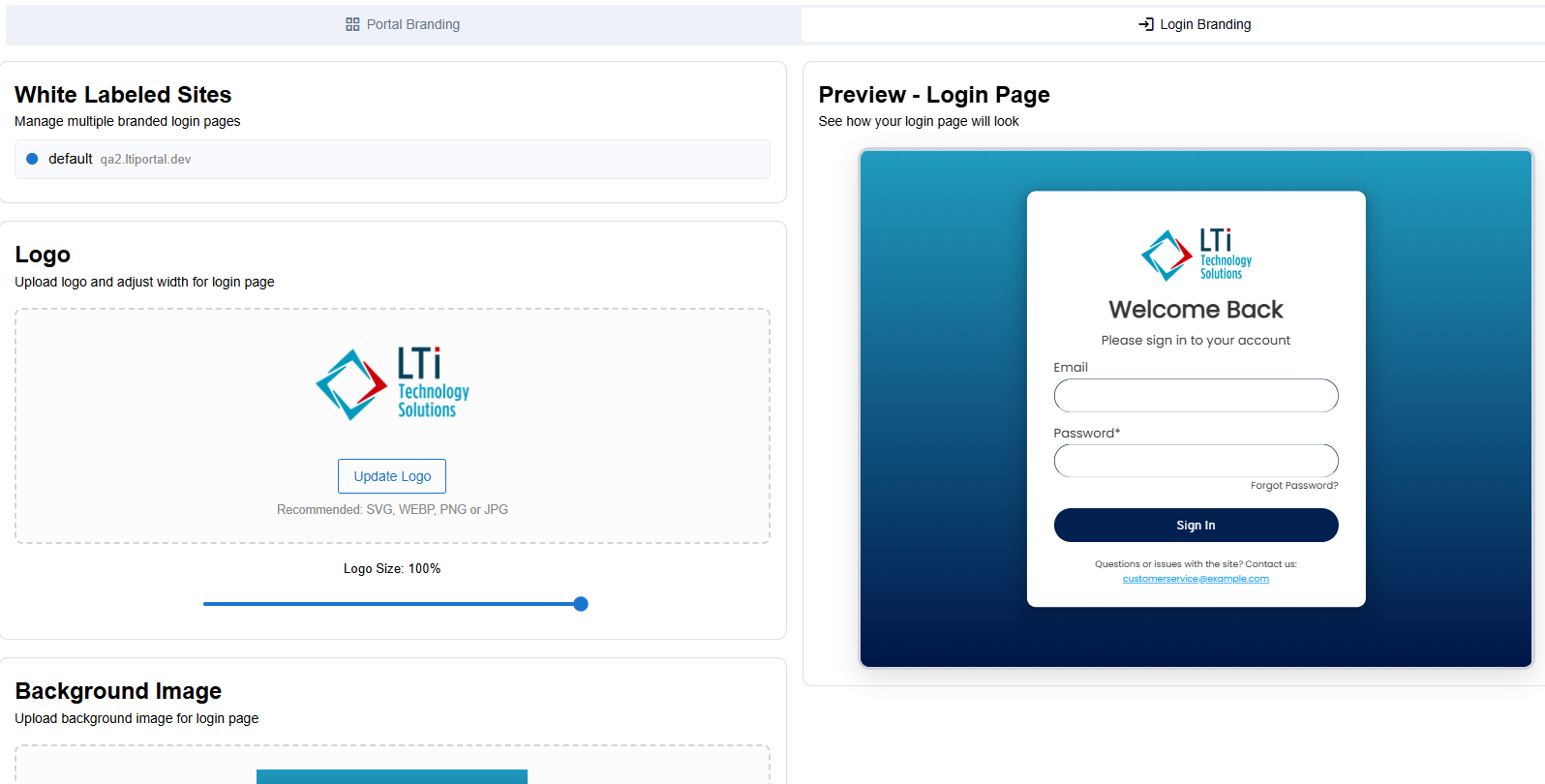The width and height of the screenshot is (1545, 784).
Task: Focus the Email input field
Action: pyautogui.click(x=1196, y=396)
